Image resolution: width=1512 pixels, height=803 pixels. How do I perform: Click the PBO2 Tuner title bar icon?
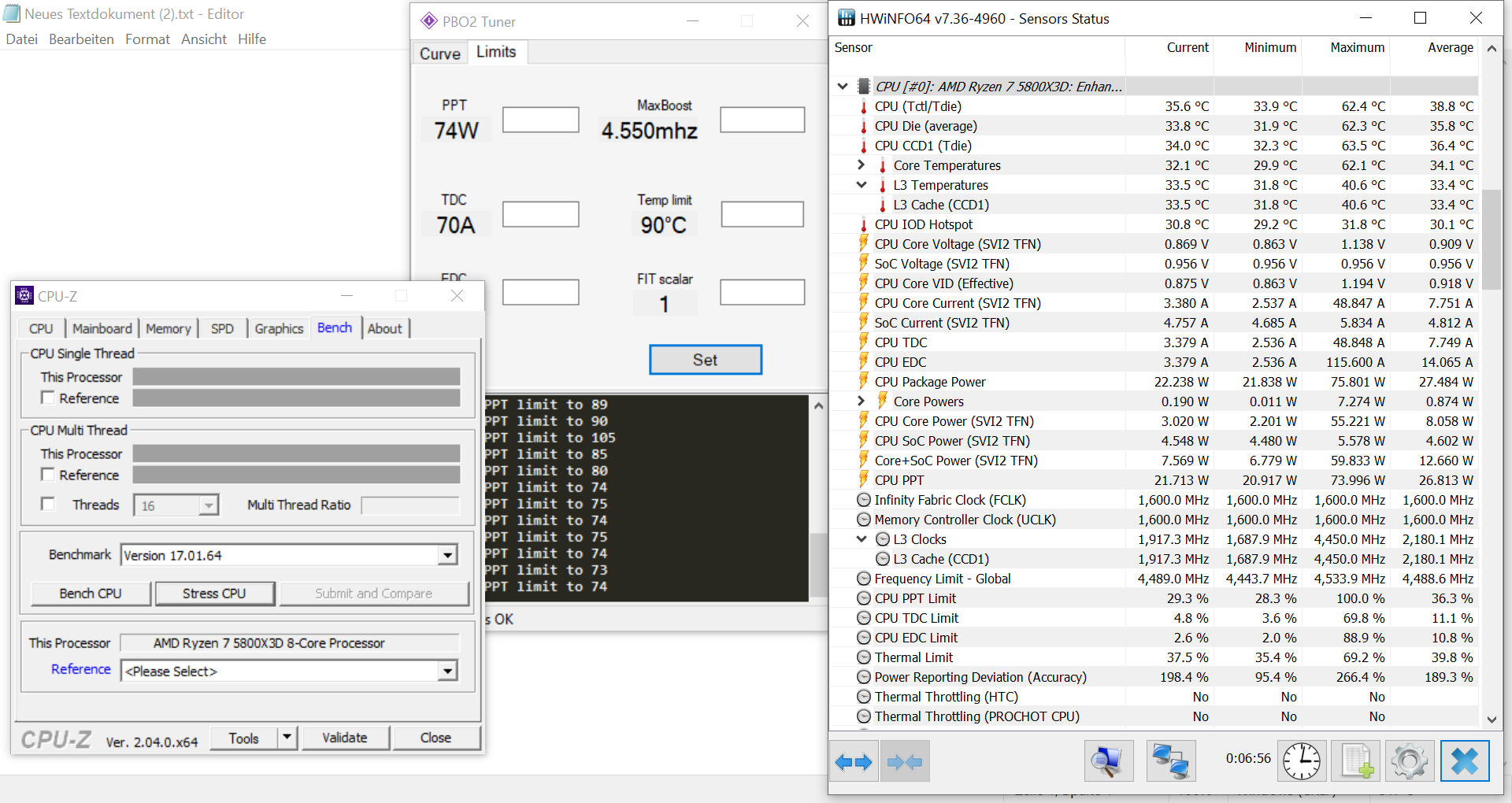click(429, 21)
